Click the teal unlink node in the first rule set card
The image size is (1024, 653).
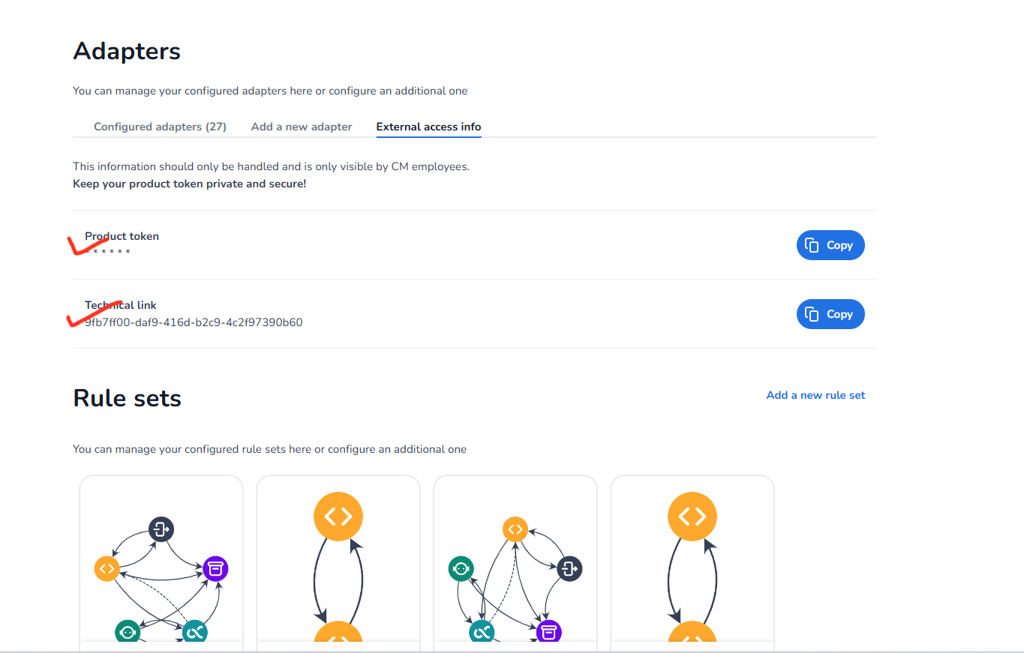pyautogui.click(x=195, y=631)
